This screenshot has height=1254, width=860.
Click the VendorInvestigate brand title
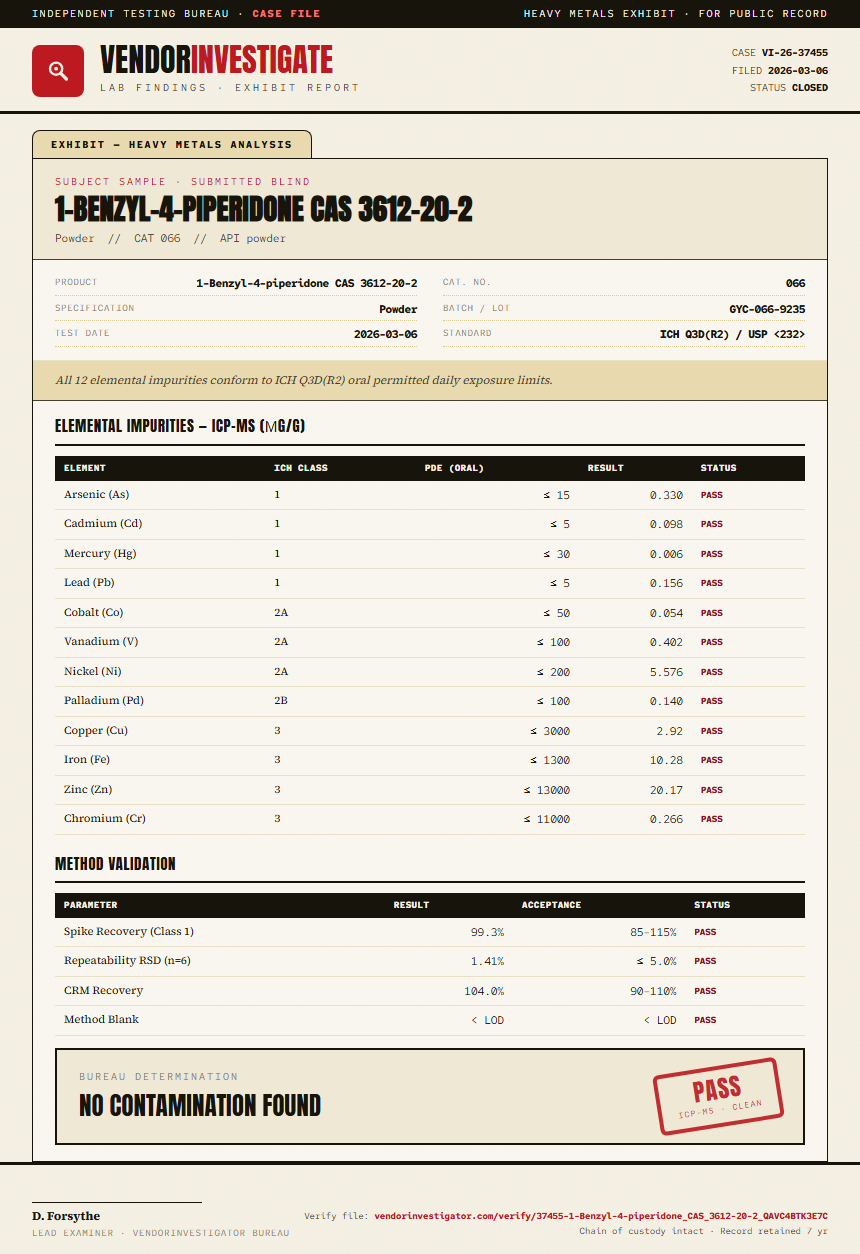point(216,60)
